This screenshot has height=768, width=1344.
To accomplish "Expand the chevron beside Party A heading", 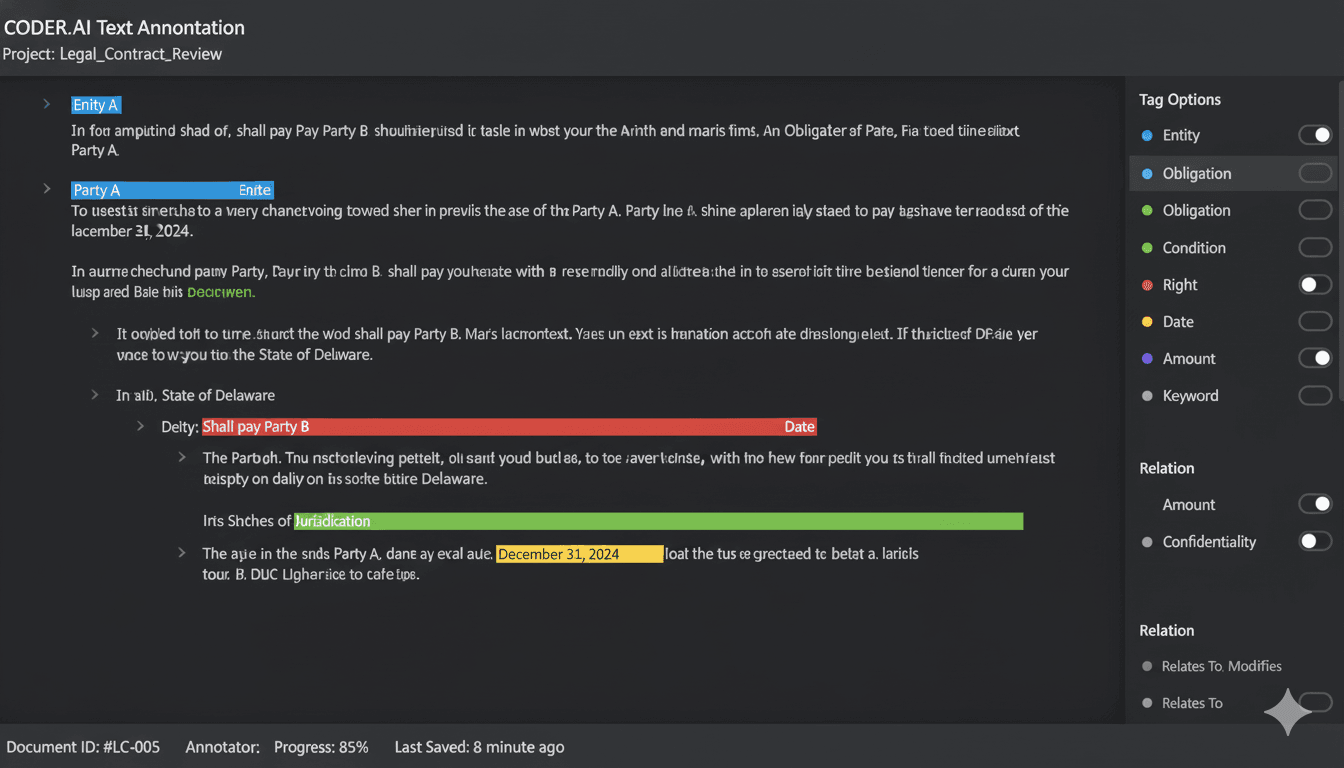I will (x=46, y=189).
